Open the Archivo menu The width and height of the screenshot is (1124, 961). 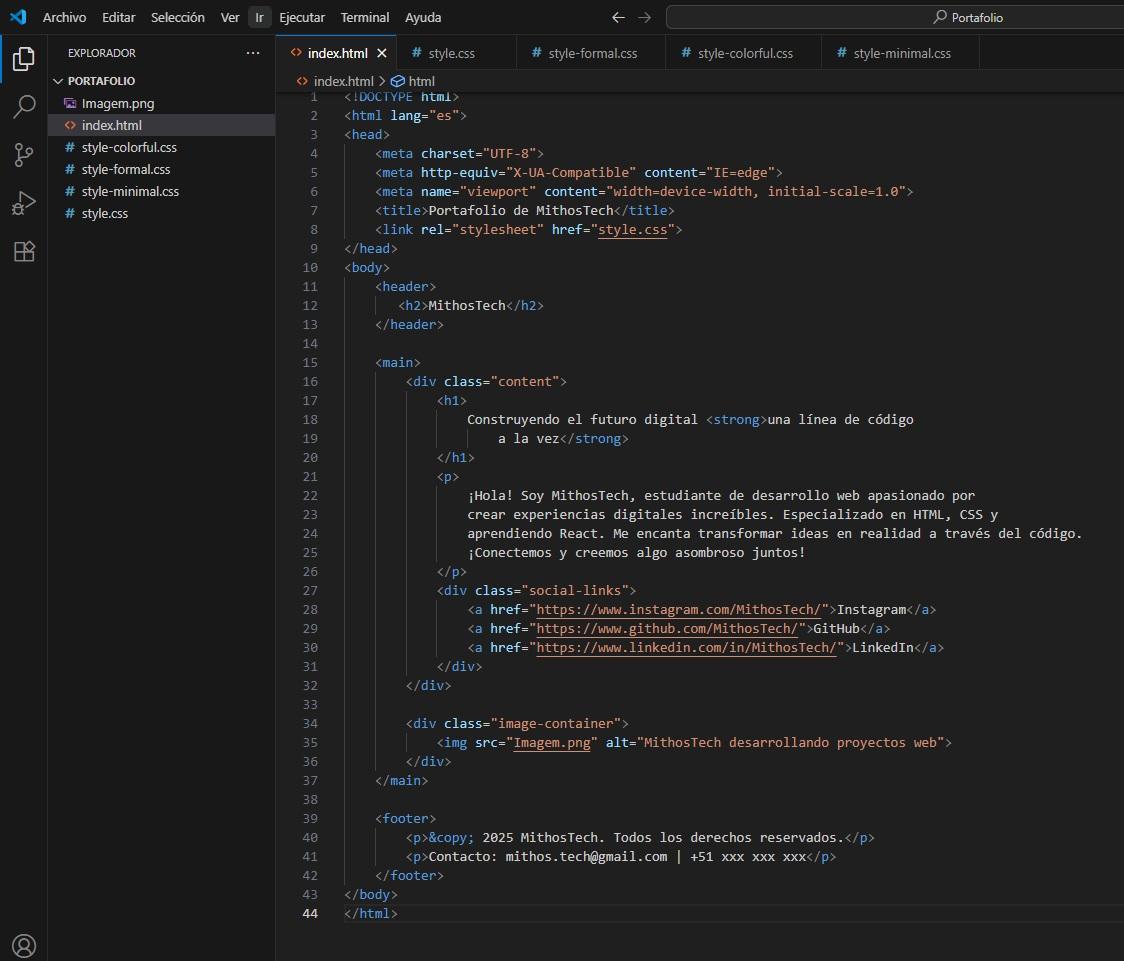click(65, 17)
